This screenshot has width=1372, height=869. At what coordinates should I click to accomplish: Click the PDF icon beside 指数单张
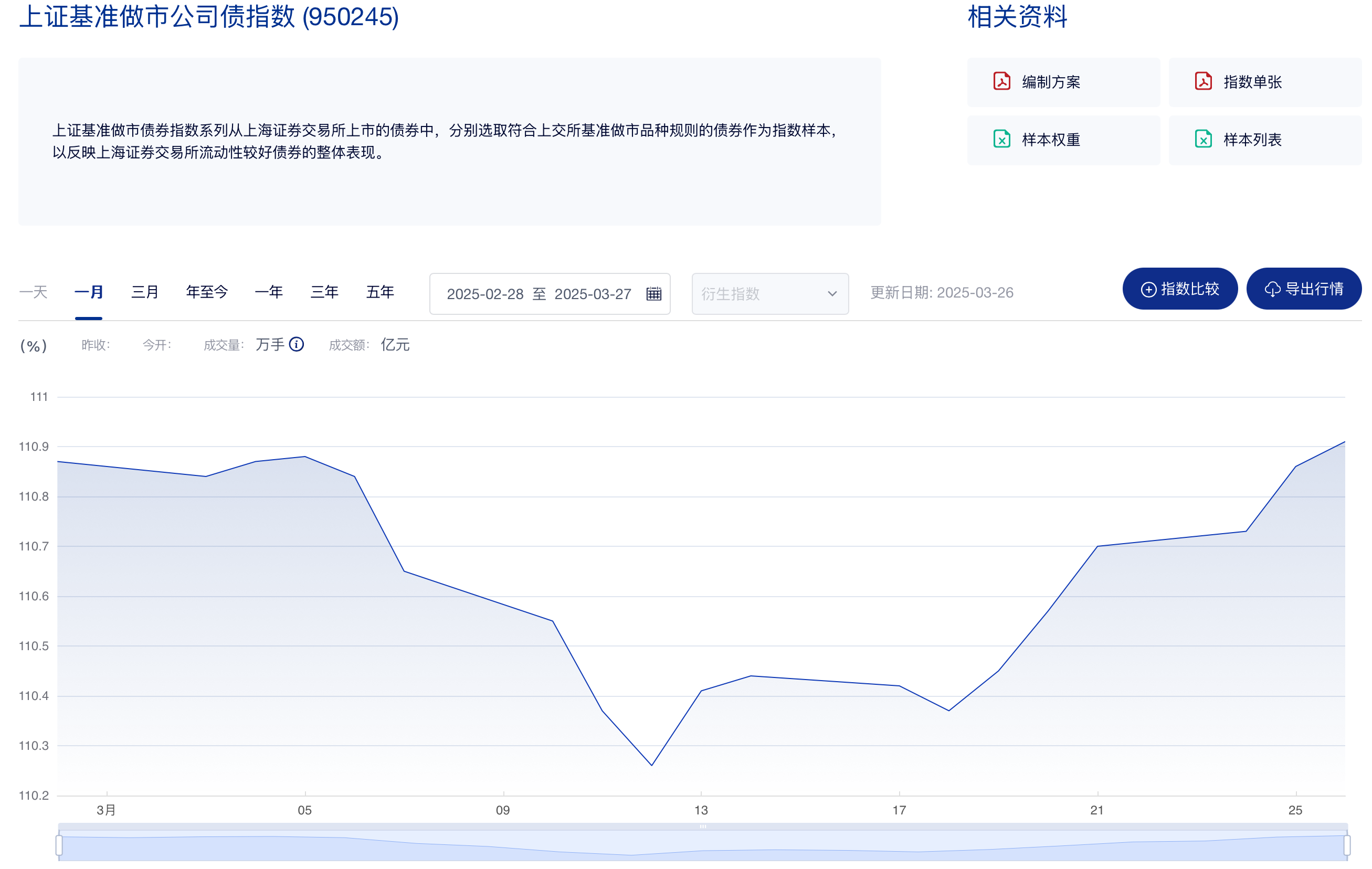[x=1203, y=81]
